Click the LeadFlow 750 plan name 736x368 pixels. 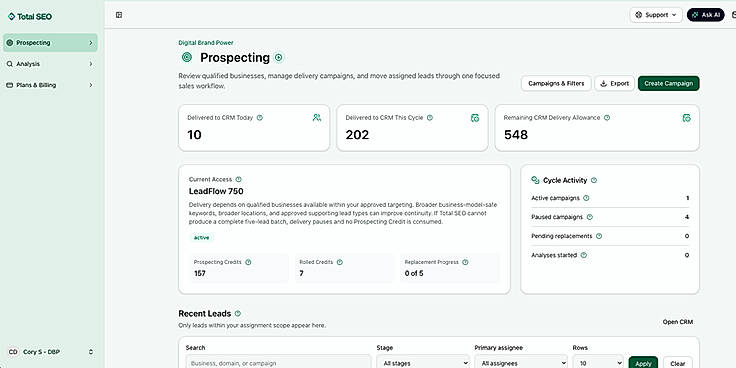click(x=216, y=192)
